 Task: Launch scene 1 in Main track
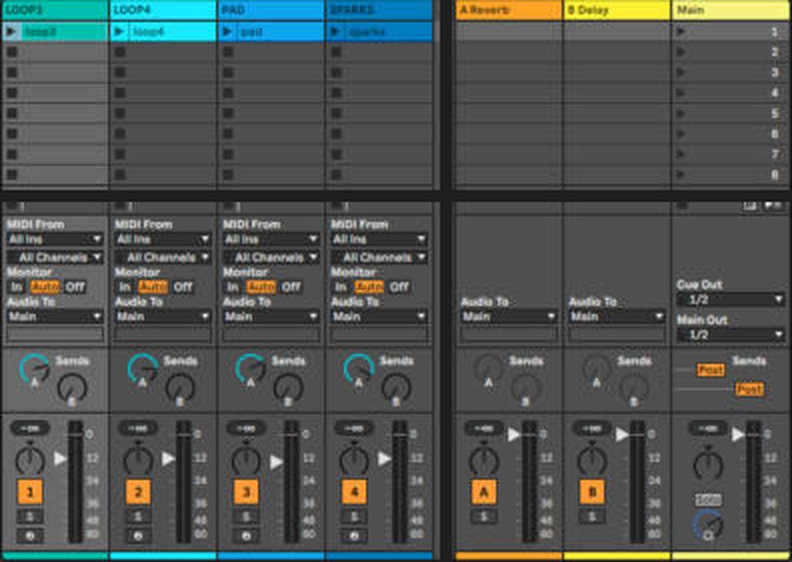680,32
